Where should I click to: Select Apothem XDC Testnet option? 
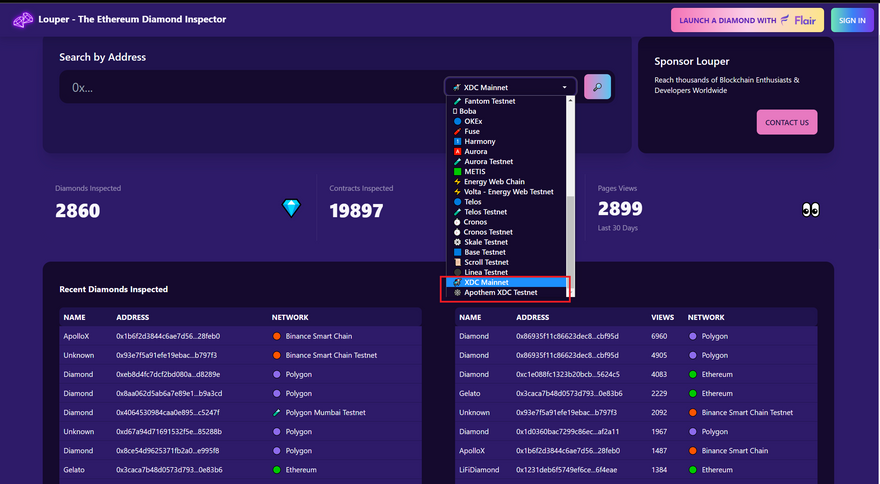click(x=500, y=293)
